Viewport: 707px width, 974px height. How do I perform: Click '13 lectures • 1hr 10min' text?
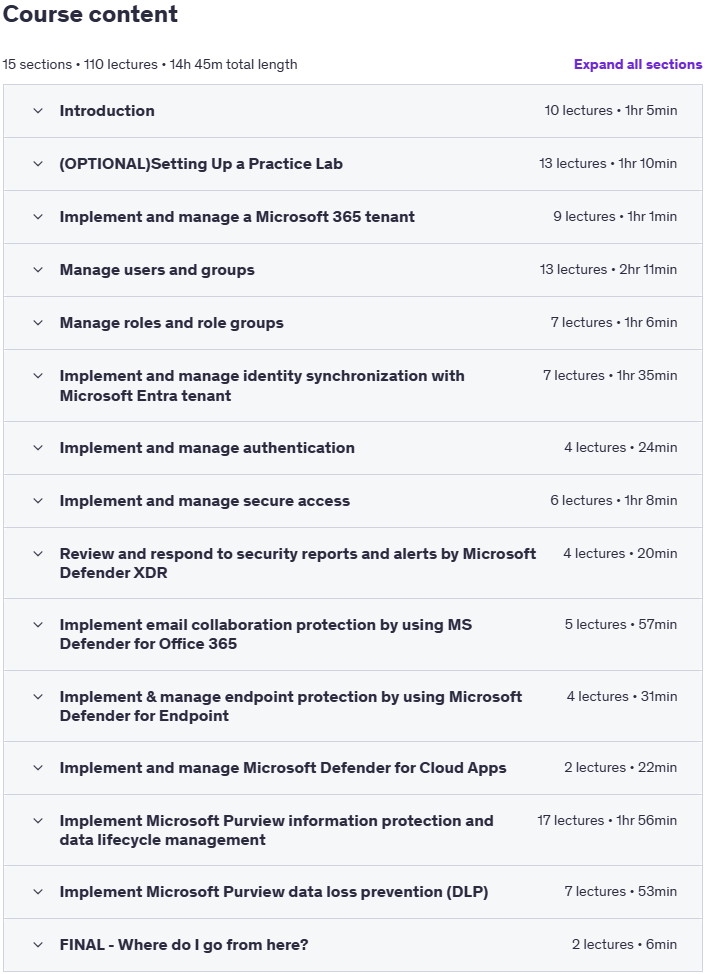click(x=608, y=163)
